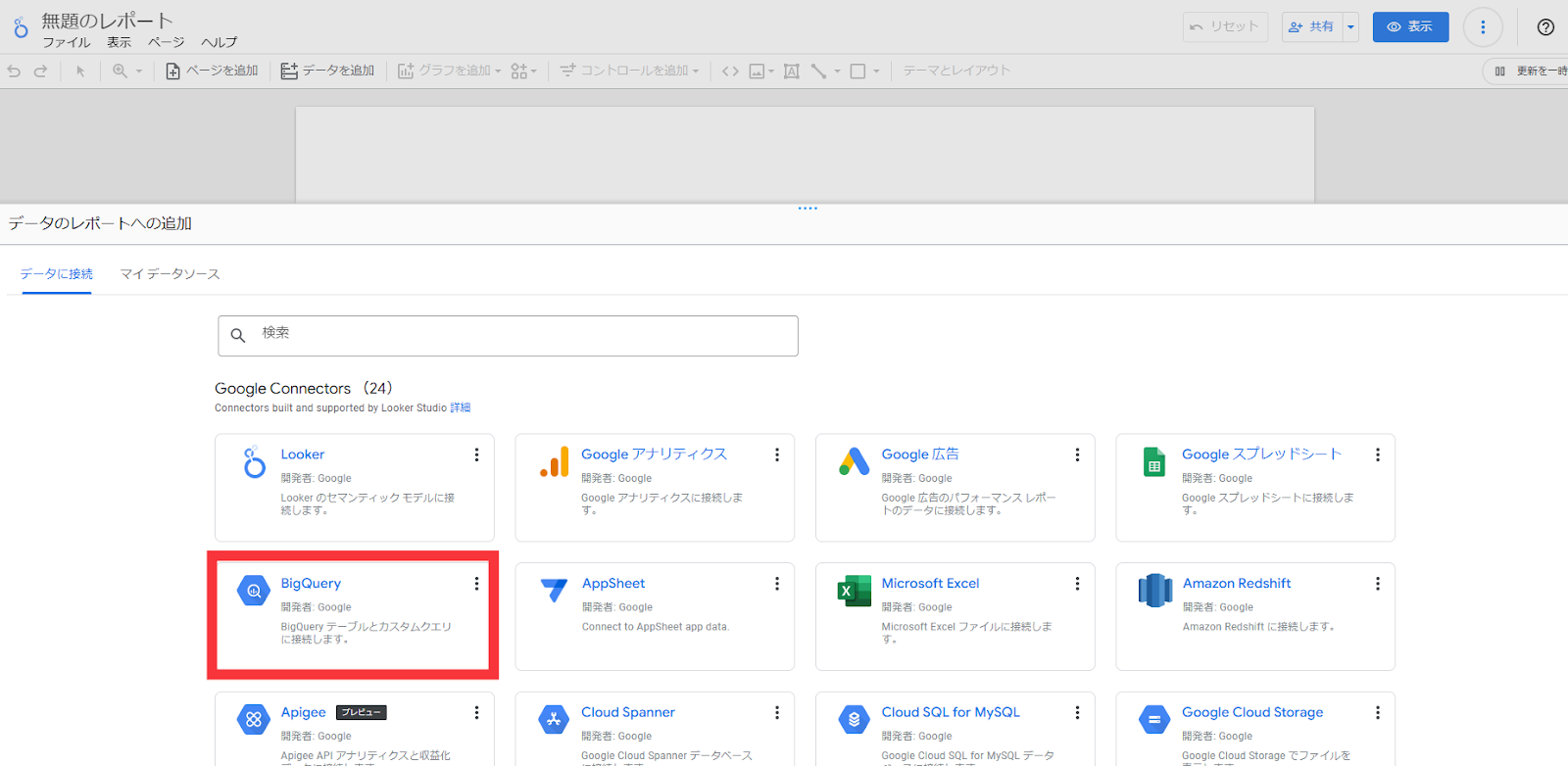The height and width of the screenshot is (766, 1568).
Task: Open Cloud SQL for MySQL options menu
Action: [1077, 713]
